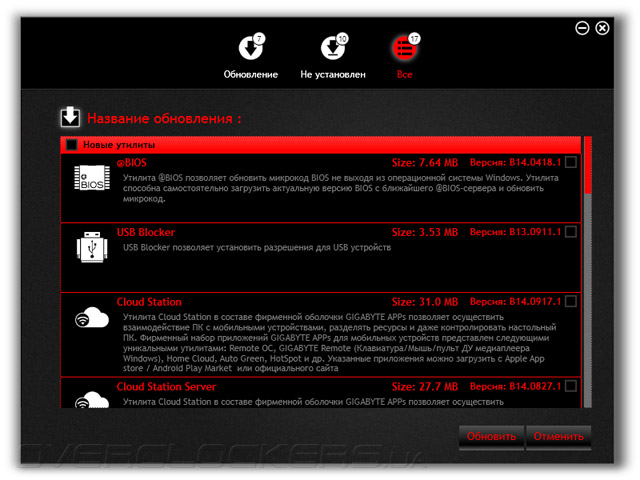This screenshot has width=640, height=480.
Task: Click Версия: B14.0917.1 text
Action: [516, 302]
